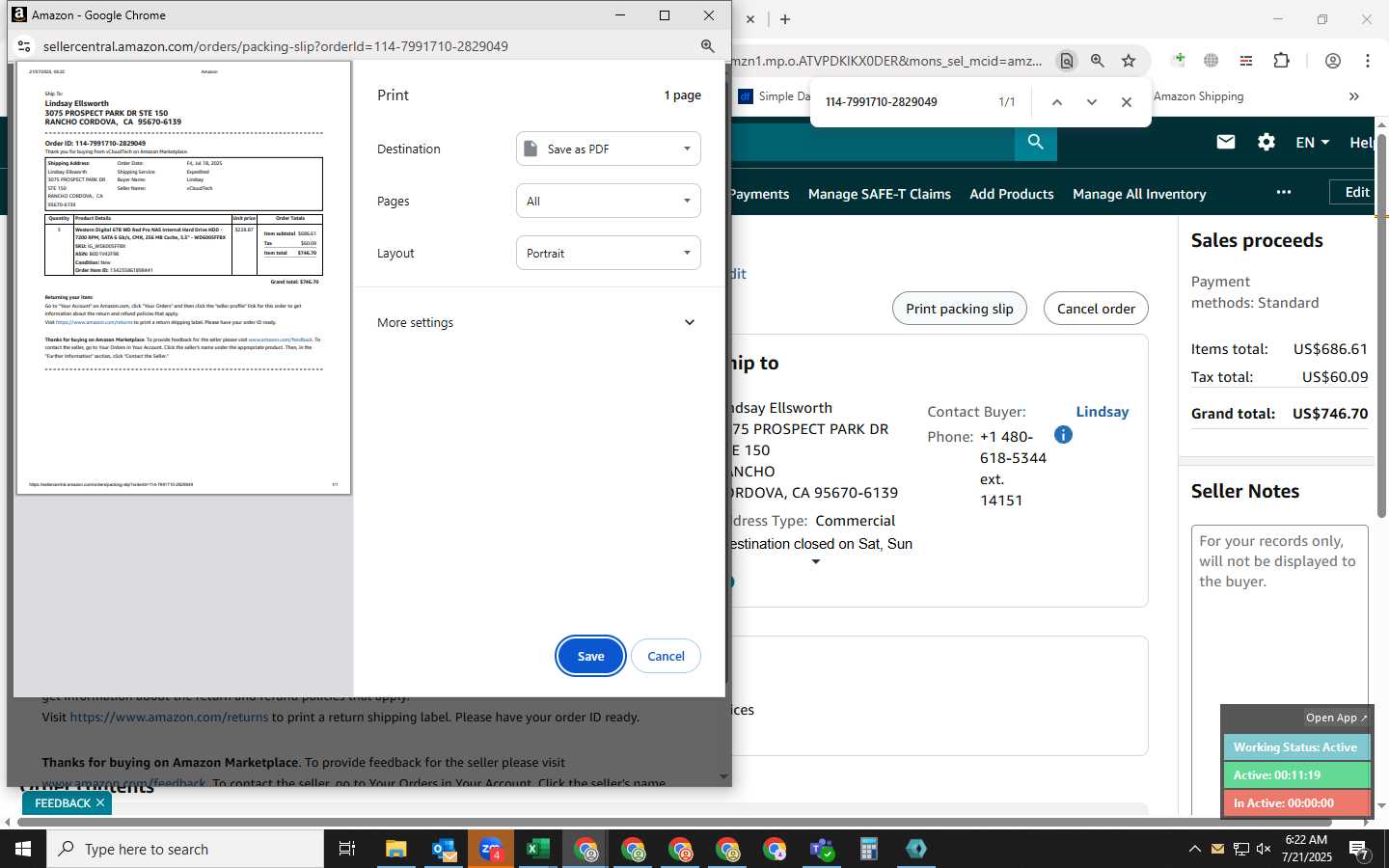Select Add Products in the nav bar
The image size is (1389, 868).
(1012, 194)
